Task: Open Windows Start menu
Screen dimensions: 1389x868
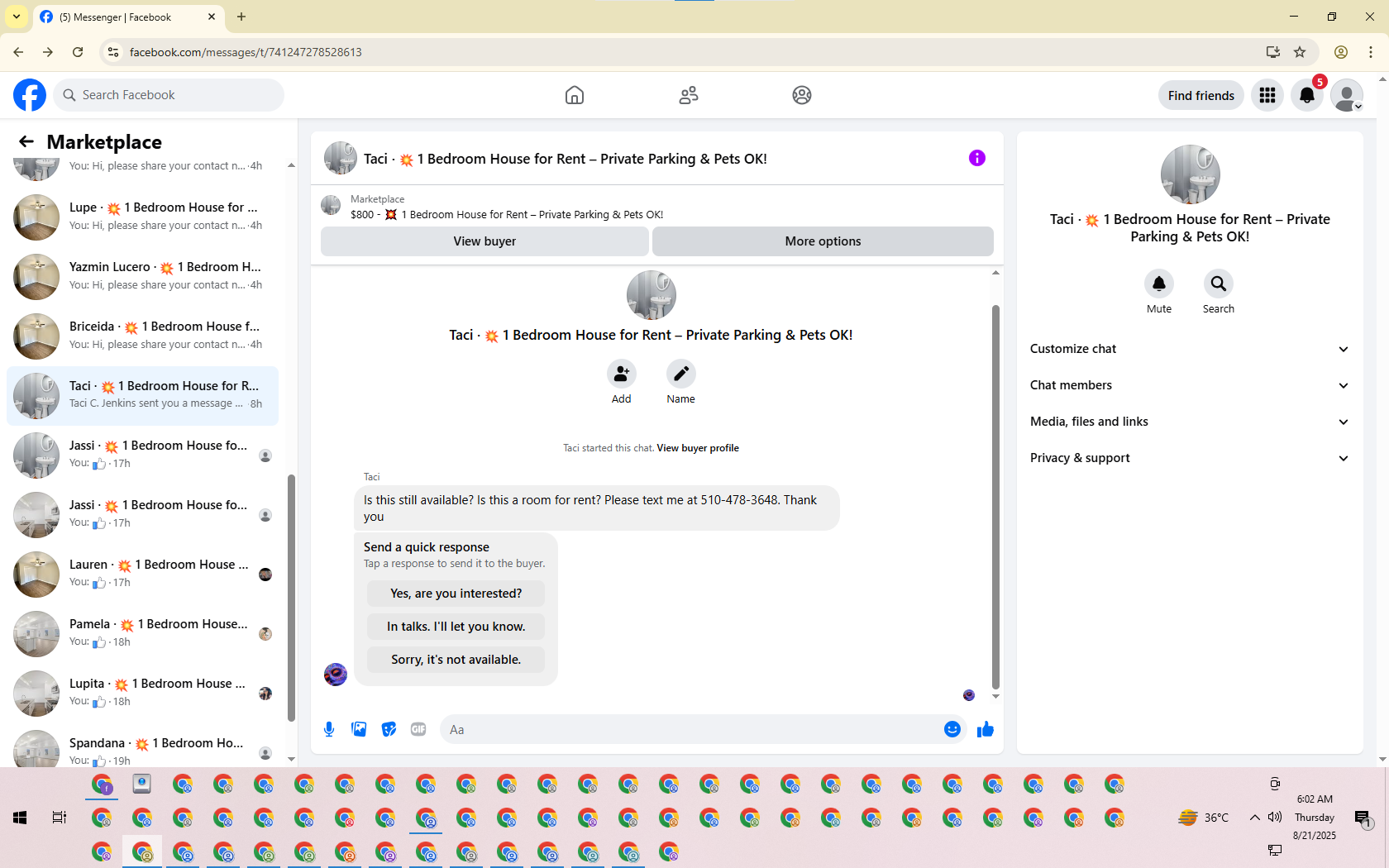Action: click(20, 818)
